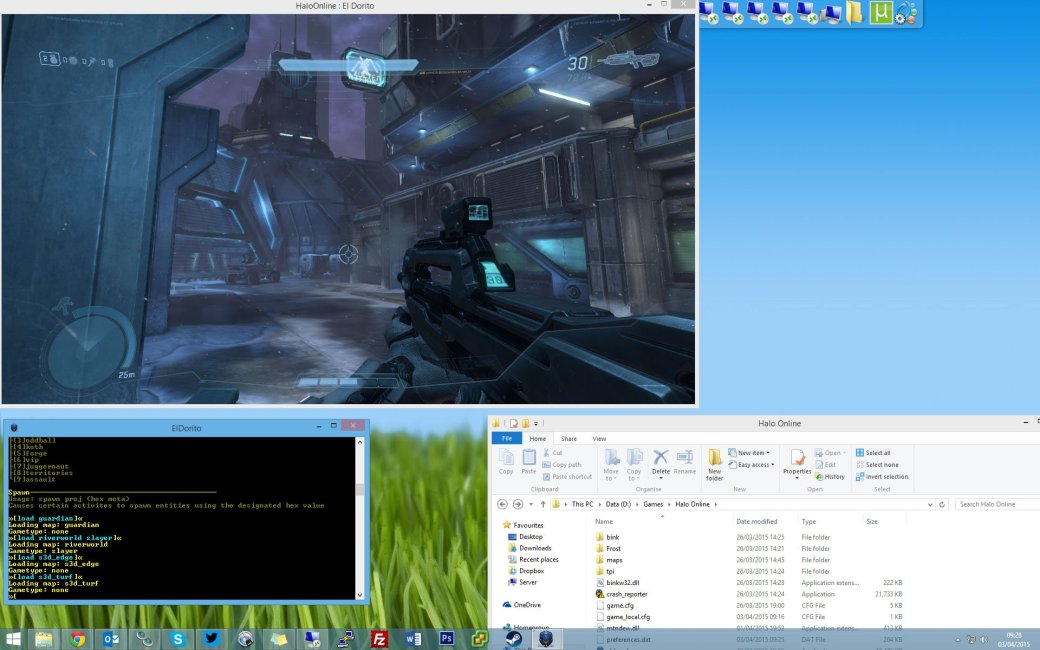Screen dimensions: 1040x650
Task: Open Steam from the taskbar
Action: click(513, 639)
